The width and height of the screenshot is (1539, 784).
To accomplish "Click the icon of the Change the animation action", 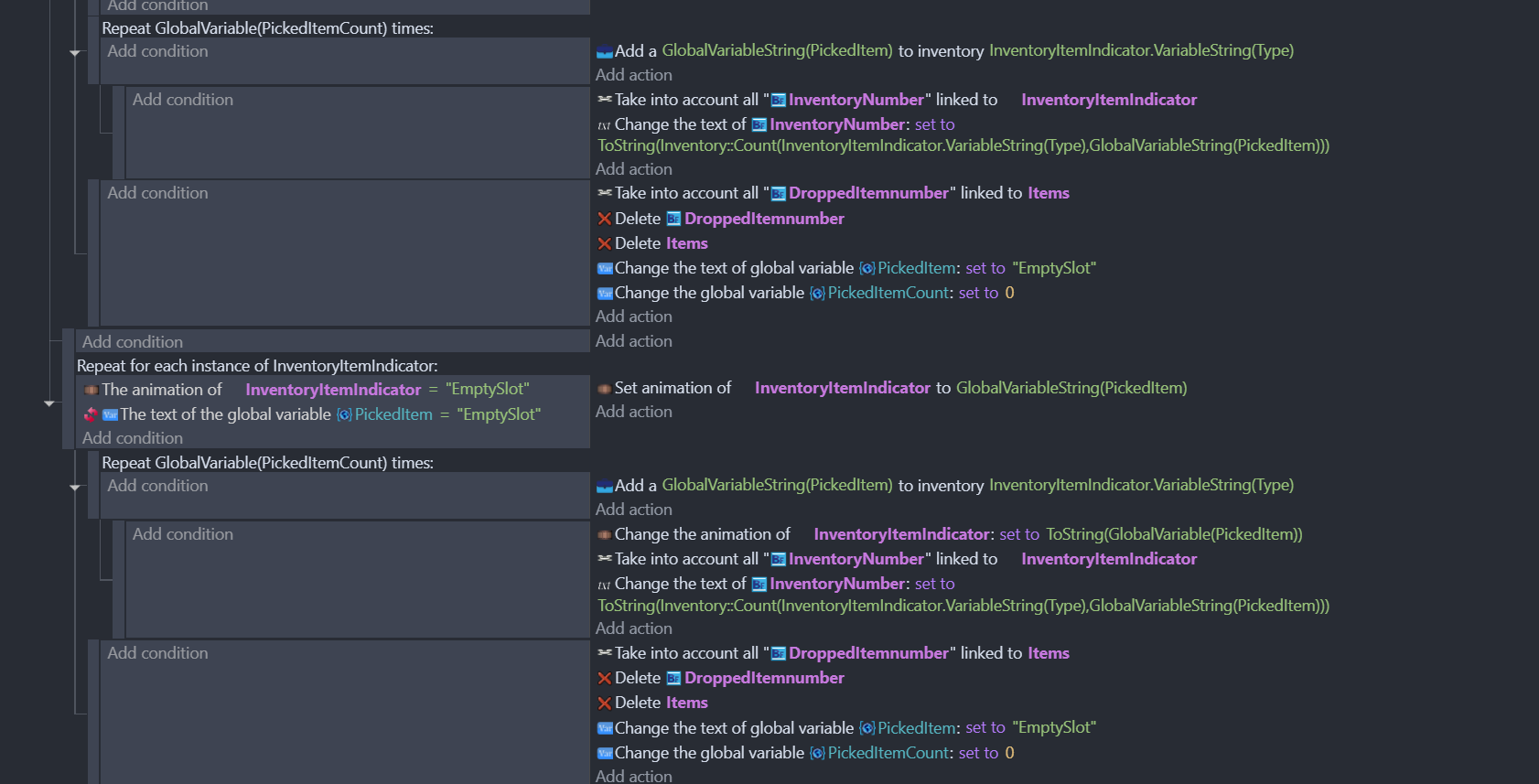I will [x=604, y=534].
